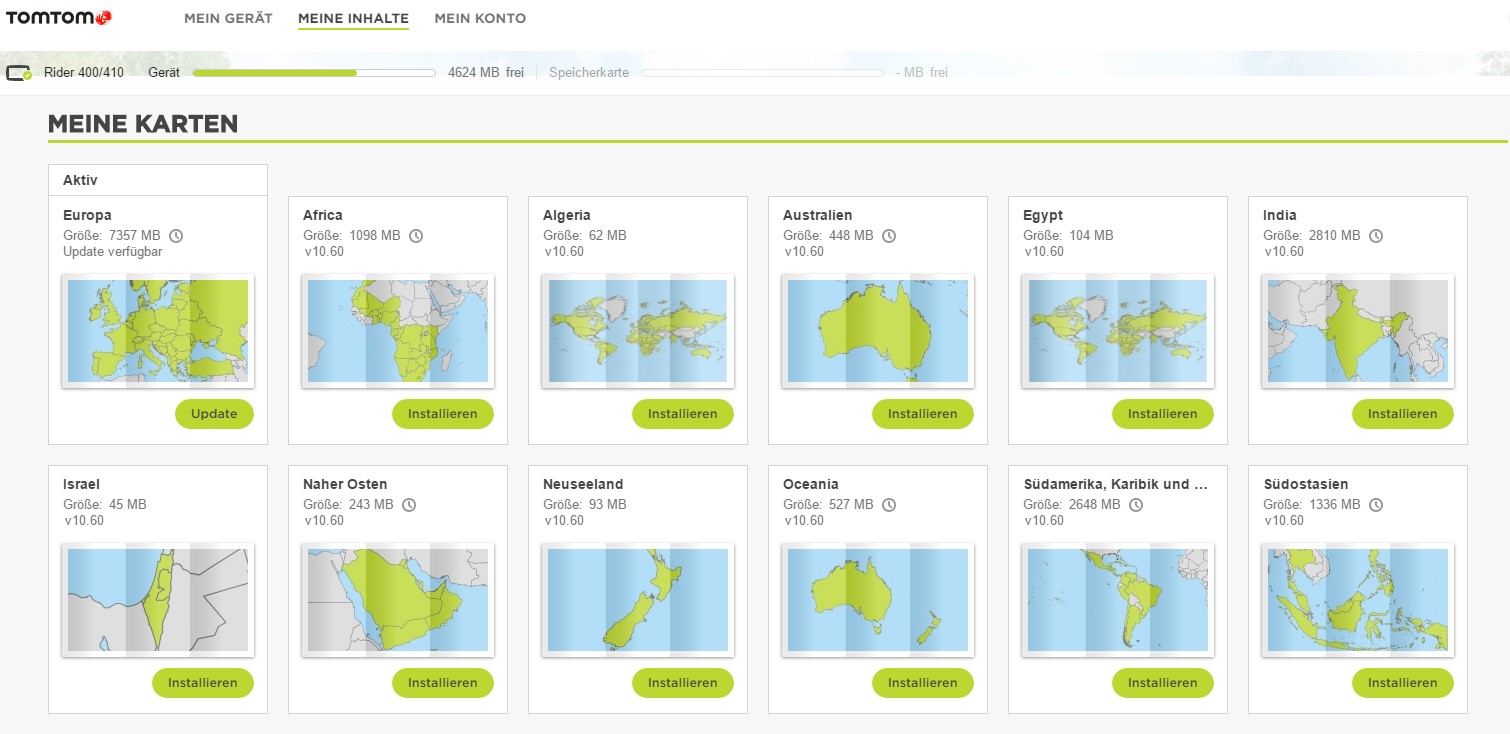Image resolution: width=1510 pixels, height=734 pixels.
Task: Install the Israel map
Action: [202, 683]
